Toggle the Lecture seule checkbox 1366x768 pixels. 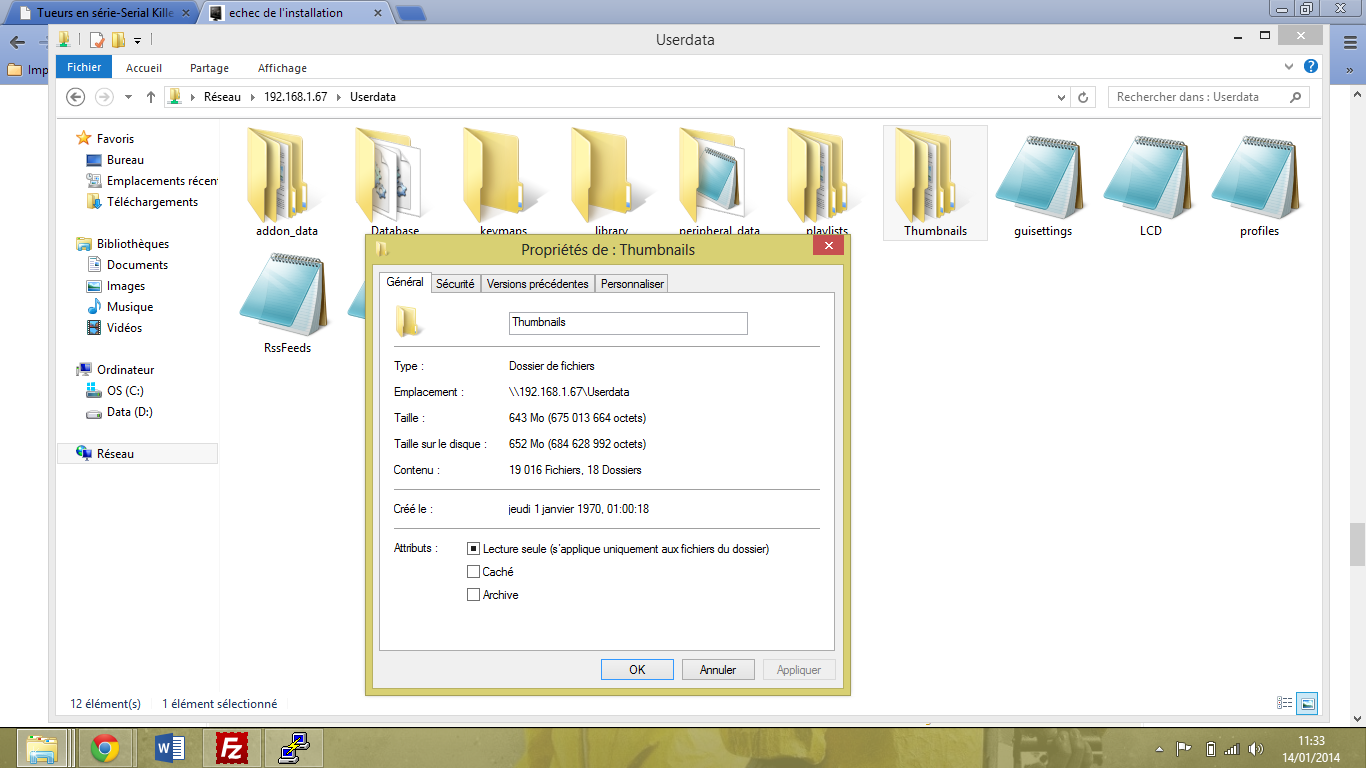(474, 549)
